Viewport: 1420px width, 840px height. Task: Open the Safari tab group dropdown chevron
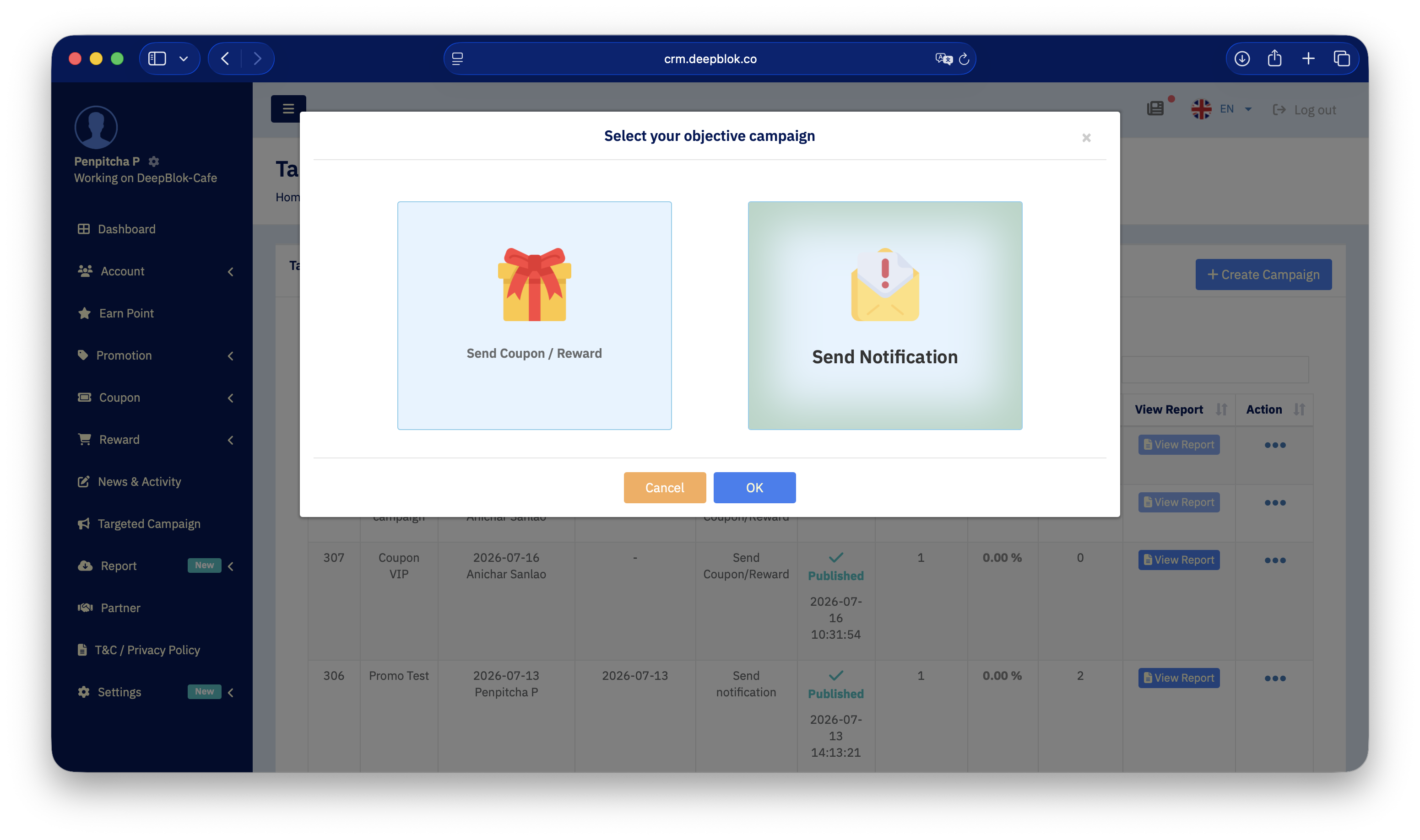click(184, 58)
